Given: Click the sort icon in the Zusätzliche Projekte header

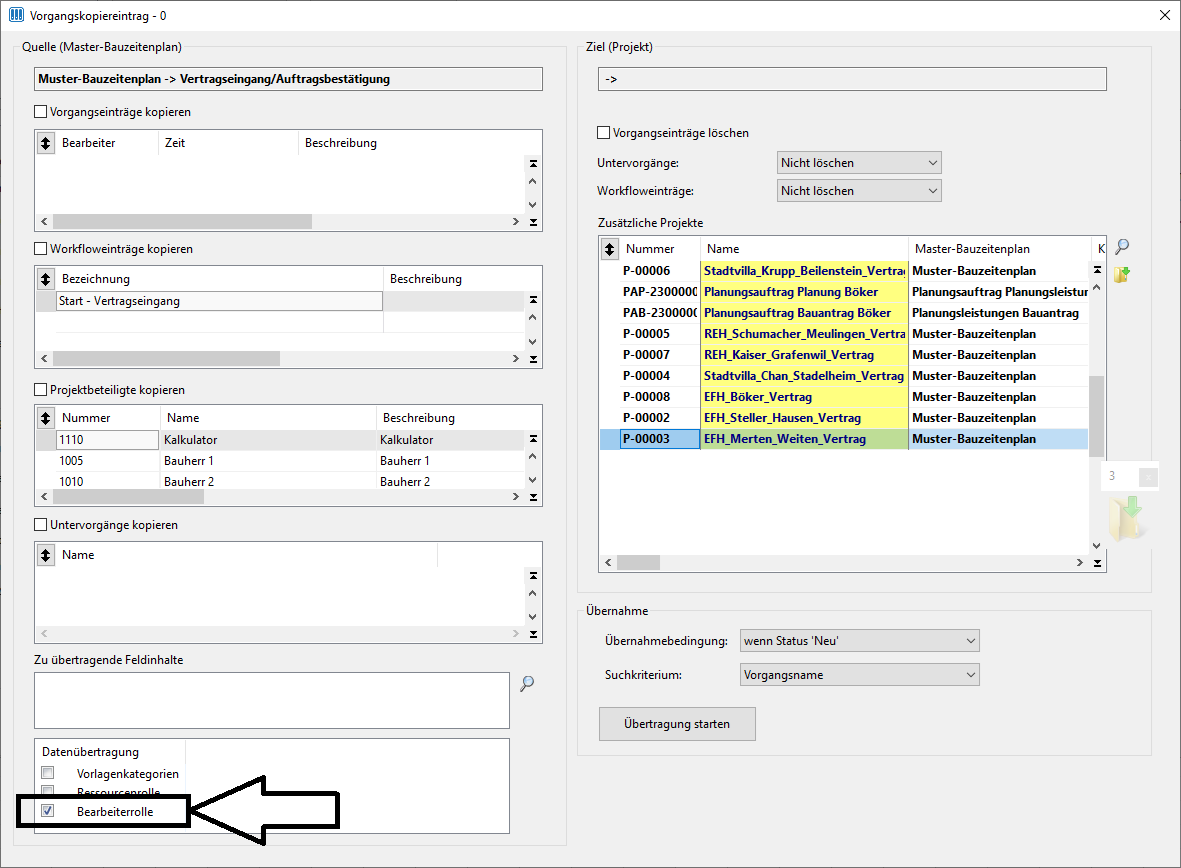Looking at the screenshot, I should click(x=609, y=249).
